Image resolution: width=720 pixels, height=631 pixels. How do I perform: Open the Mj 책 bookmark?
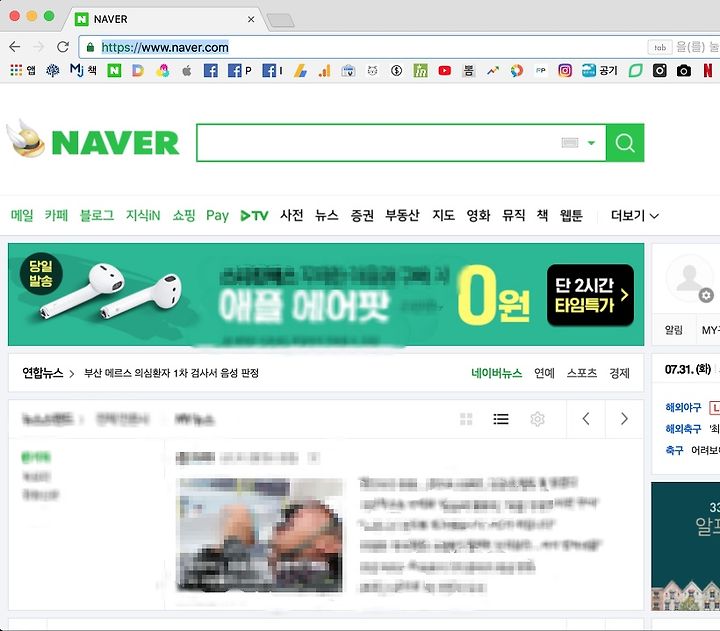[83, 70]
